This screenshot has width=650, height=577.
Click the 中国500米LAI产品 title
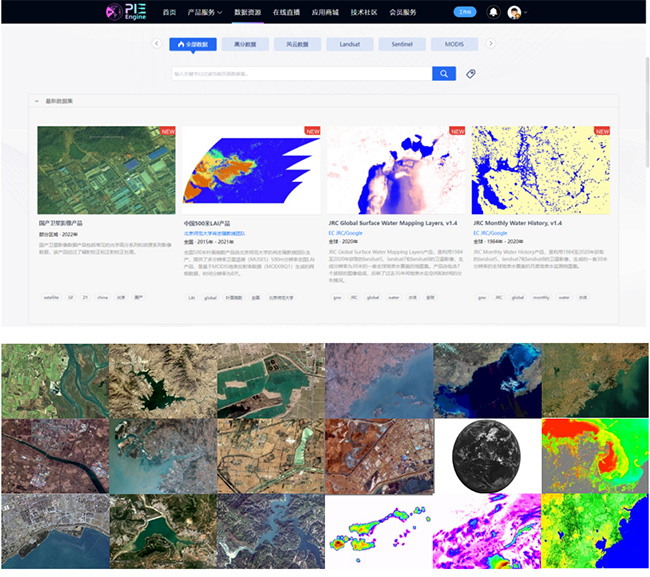coord(207,223)
